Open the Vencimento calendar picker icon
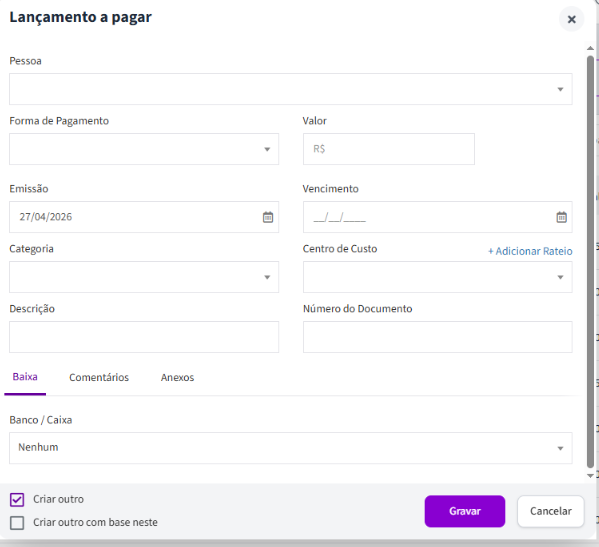Viewport: 599px width, 547px height. click(561, 217)
